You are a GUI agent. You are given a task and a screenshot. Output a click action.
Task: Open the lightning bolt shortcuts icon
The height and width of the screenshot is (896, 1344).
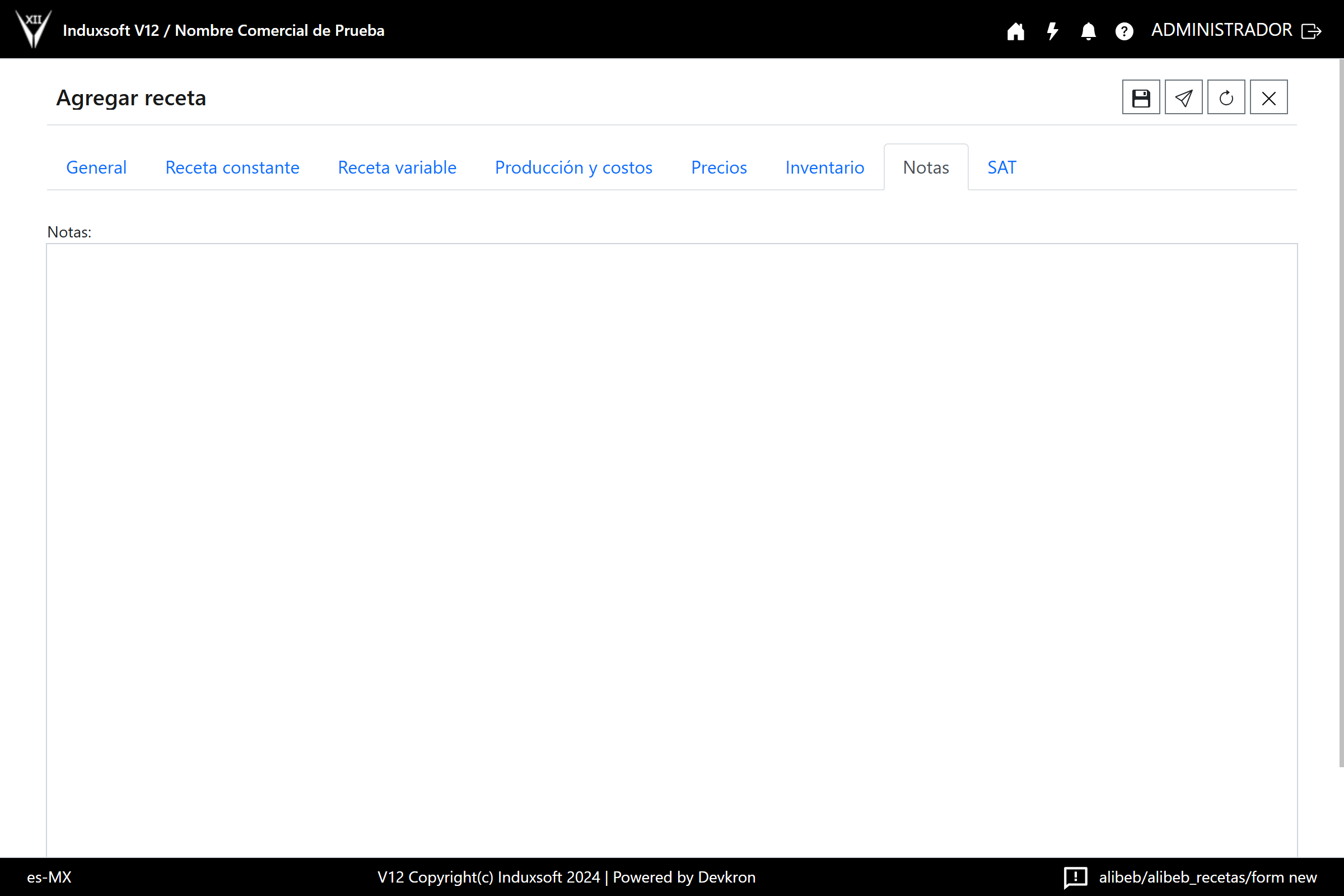tap(1052, 31)
